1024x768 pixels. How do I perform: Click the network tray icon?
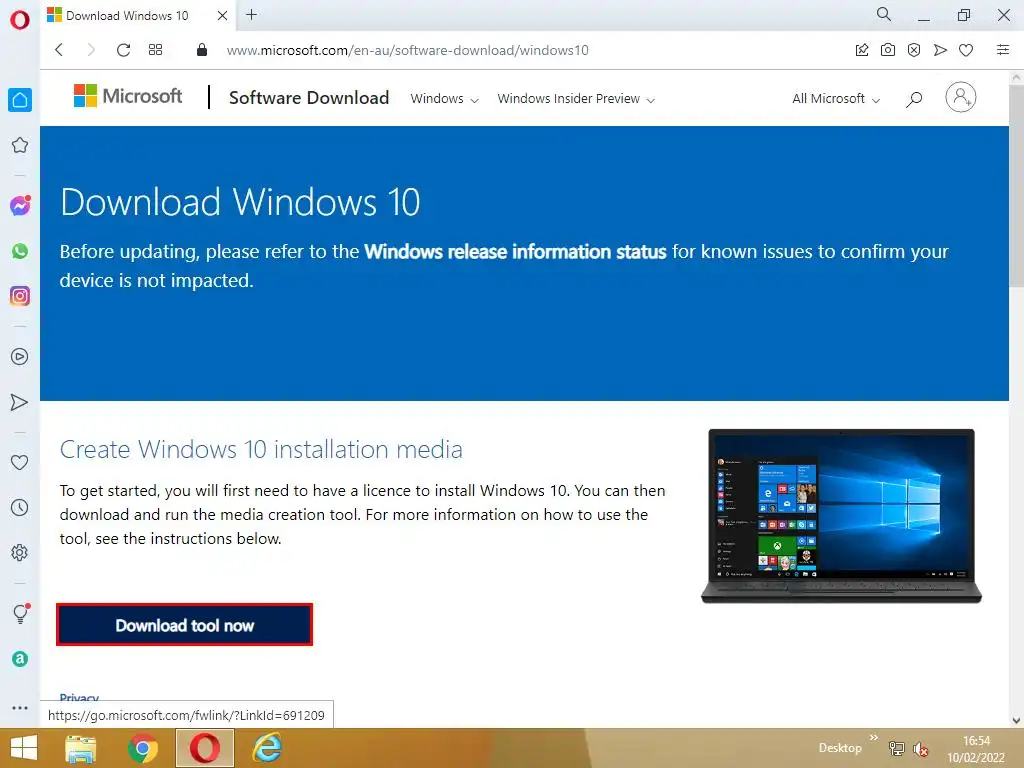coord(897,749)
